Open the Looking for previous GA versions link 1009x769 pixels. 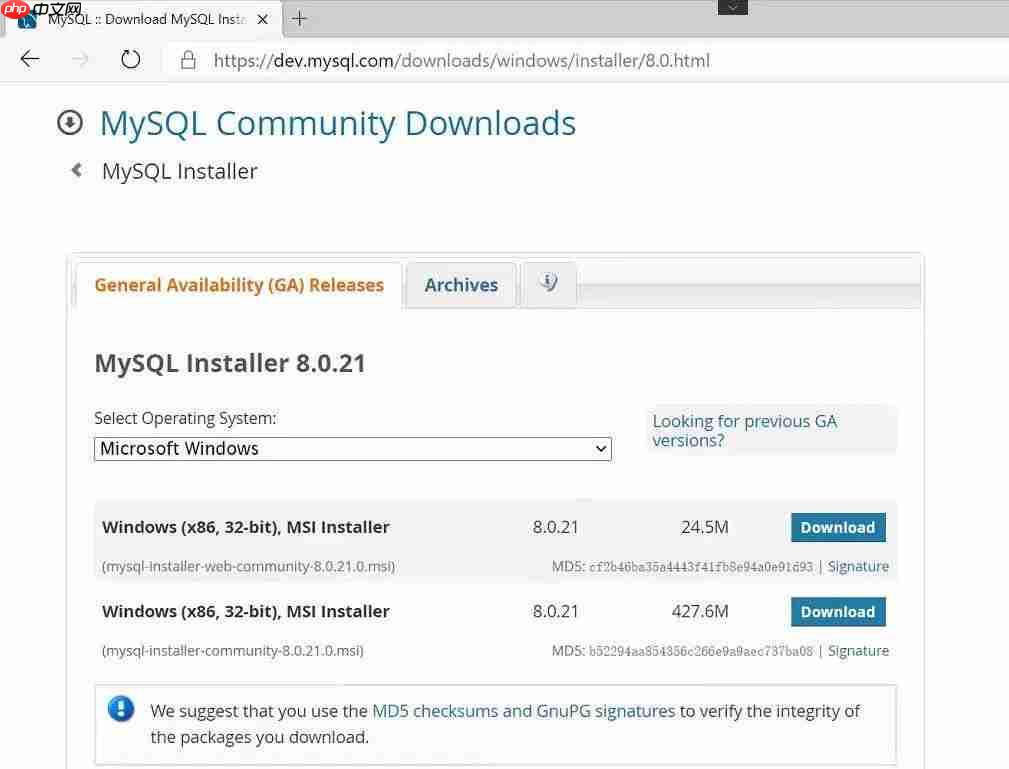(744, 430)
